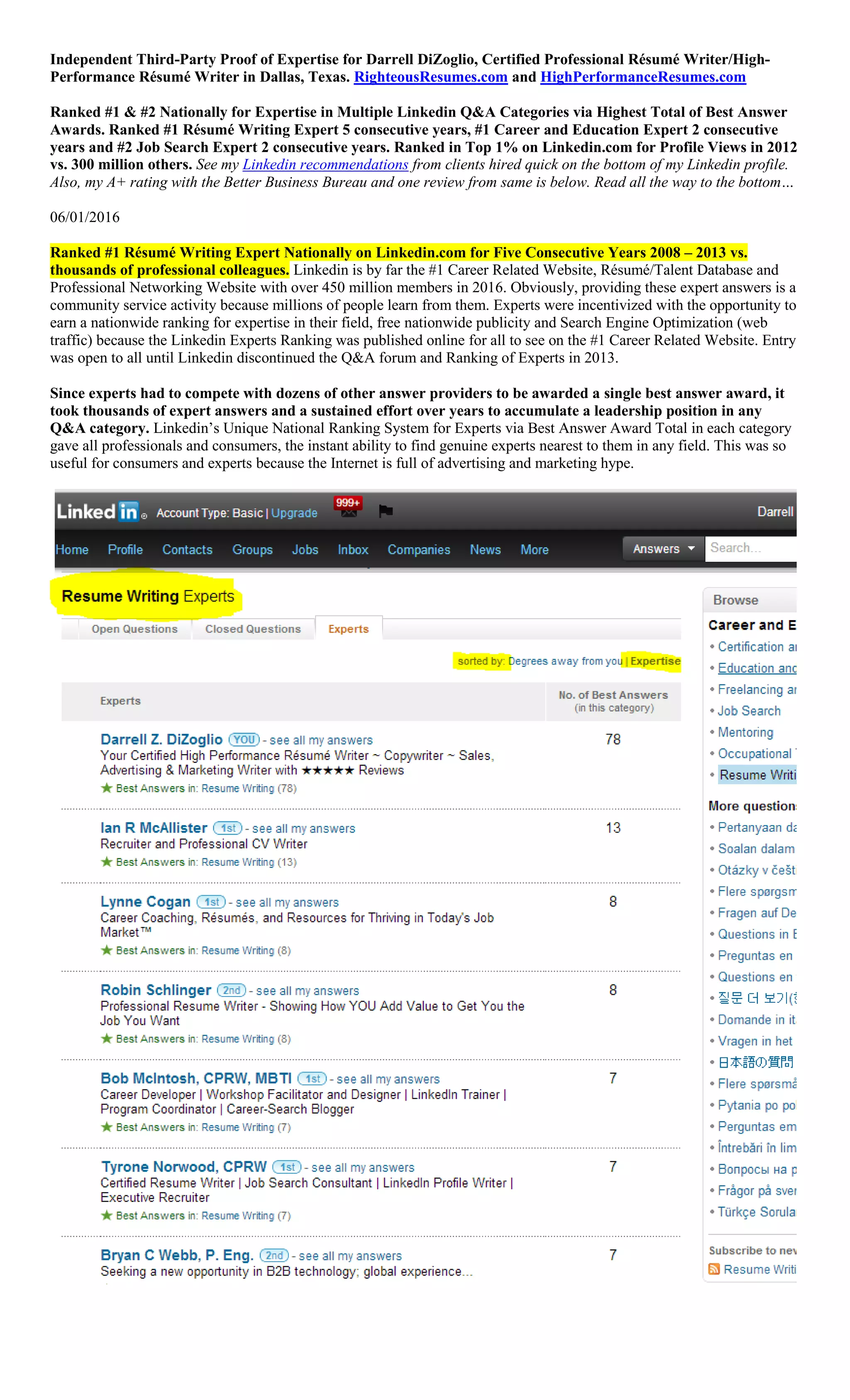The width and height of the screenshot is (850, 1400).
Task: Click the 2nd-degree badge next to Robin Schlinger
Action: [x=231, y=990]
